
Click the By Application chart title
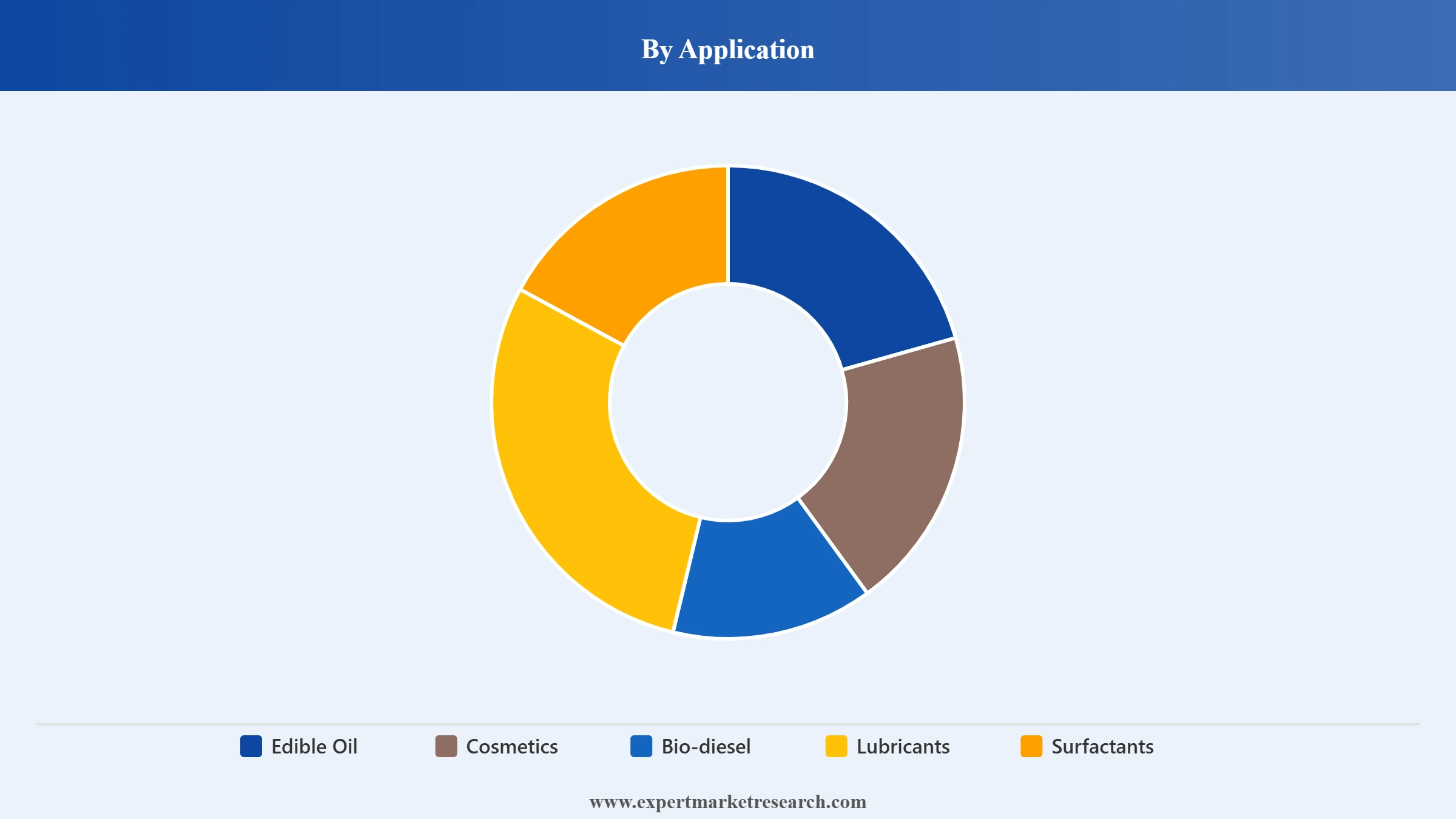click(x=728, y=49)
